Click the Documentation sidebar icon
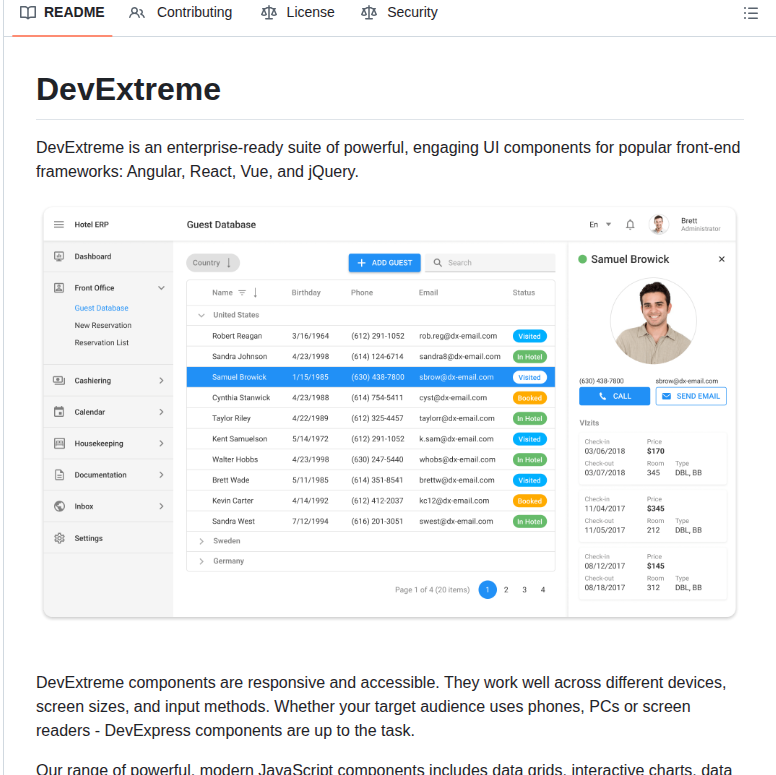 pos(59,475)
